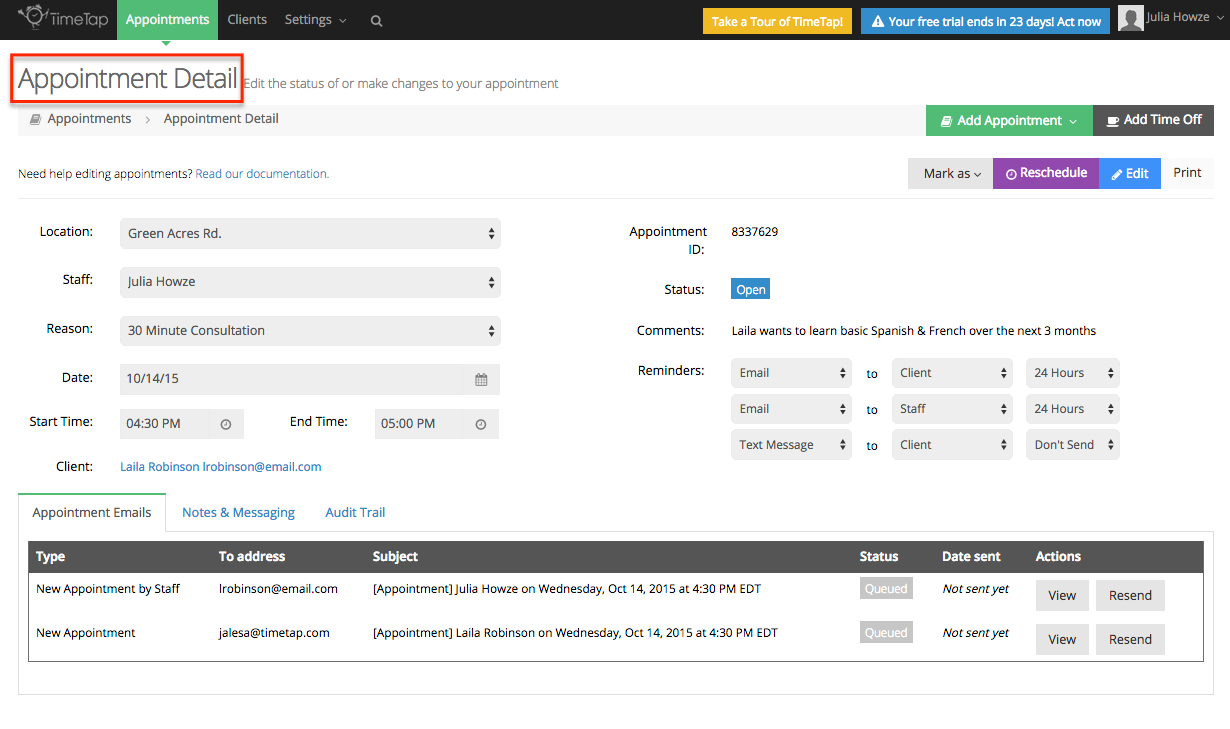Viewport: 1230px width, 729px height.
Task: Click Appointment Detail breadcrumb text
Action: (x=221, y=119)
